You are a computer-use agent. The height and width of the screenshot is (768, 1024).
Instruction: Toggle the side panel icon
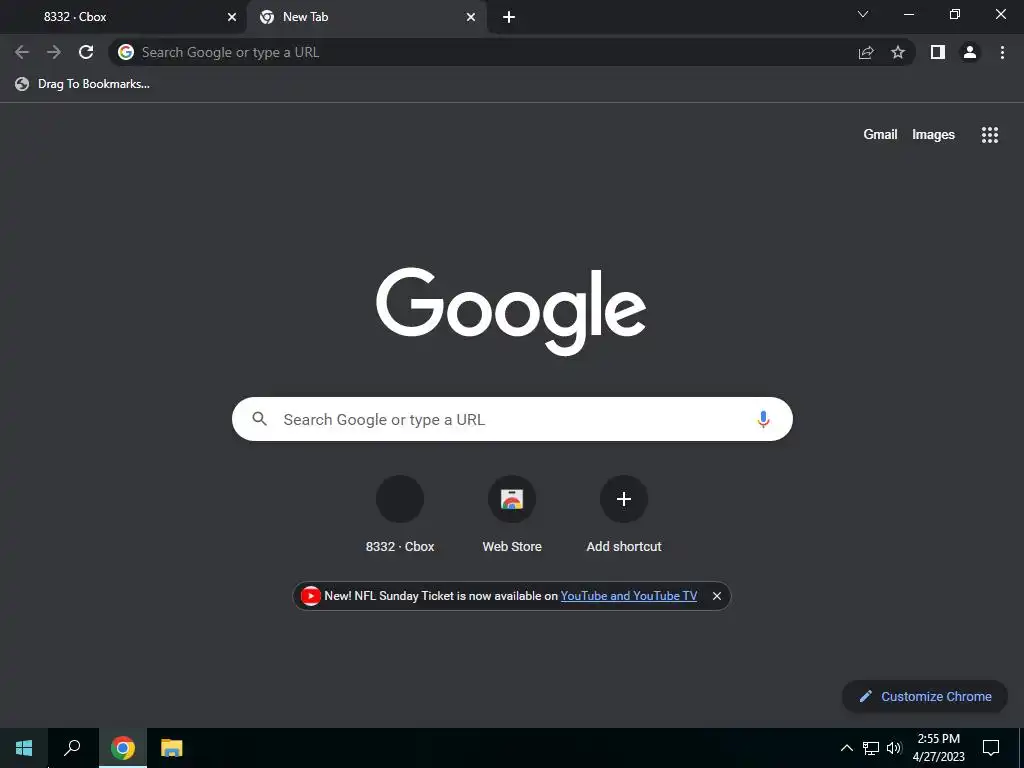(938, 52)
